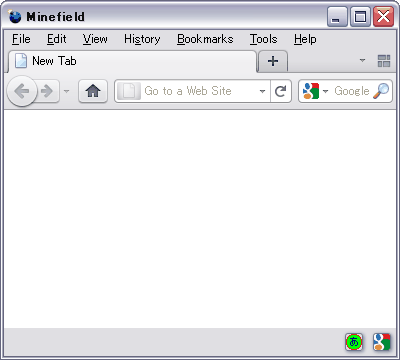Reload the page with the refresh button

tap(281, 91)
